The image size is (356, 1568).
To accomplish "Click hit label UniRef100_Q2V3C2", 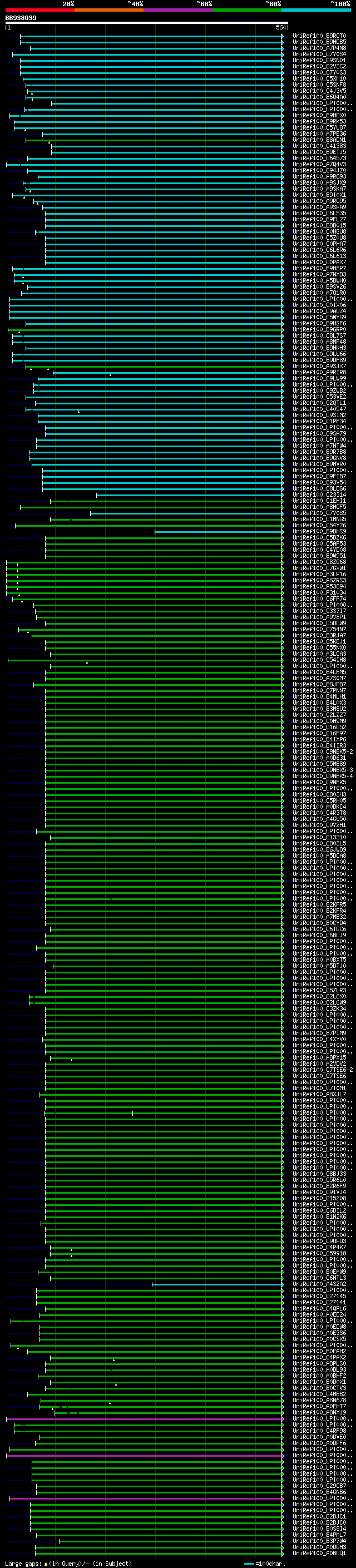I will pos(319,66).
